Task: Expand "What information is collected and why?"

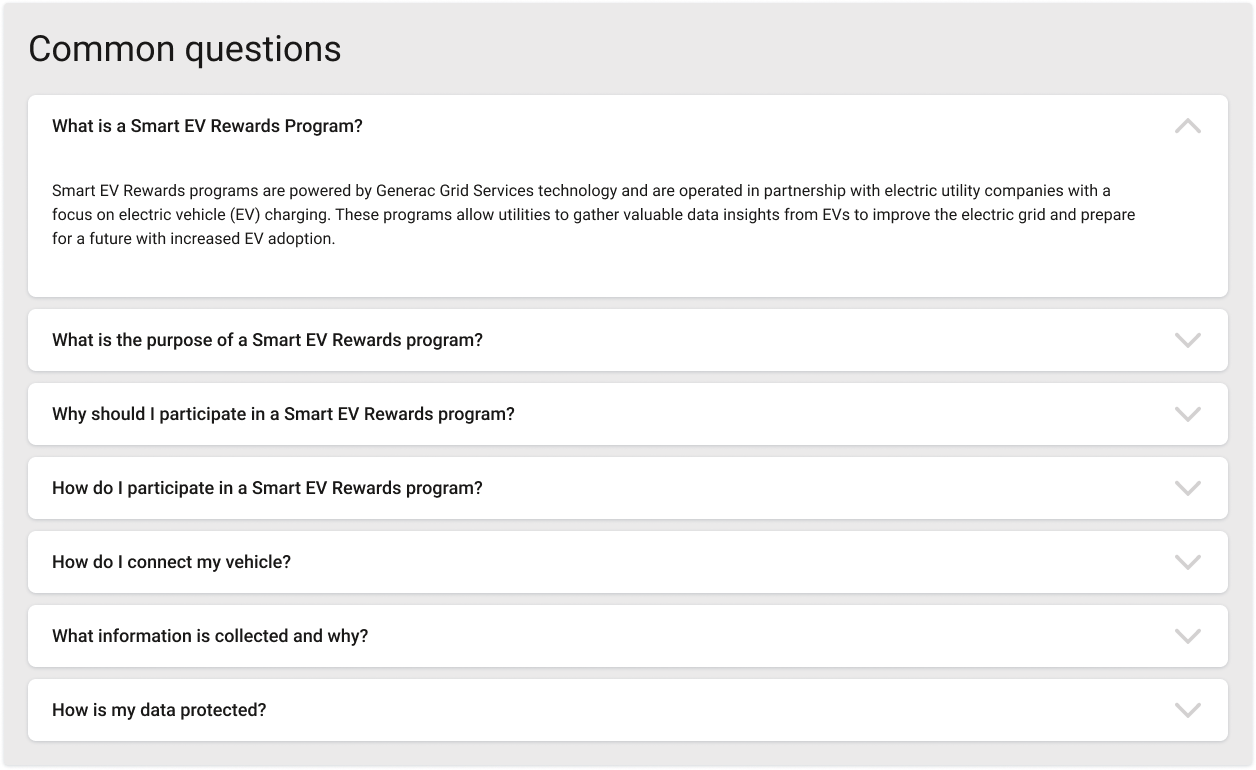Action: click(x=210, y=636)
